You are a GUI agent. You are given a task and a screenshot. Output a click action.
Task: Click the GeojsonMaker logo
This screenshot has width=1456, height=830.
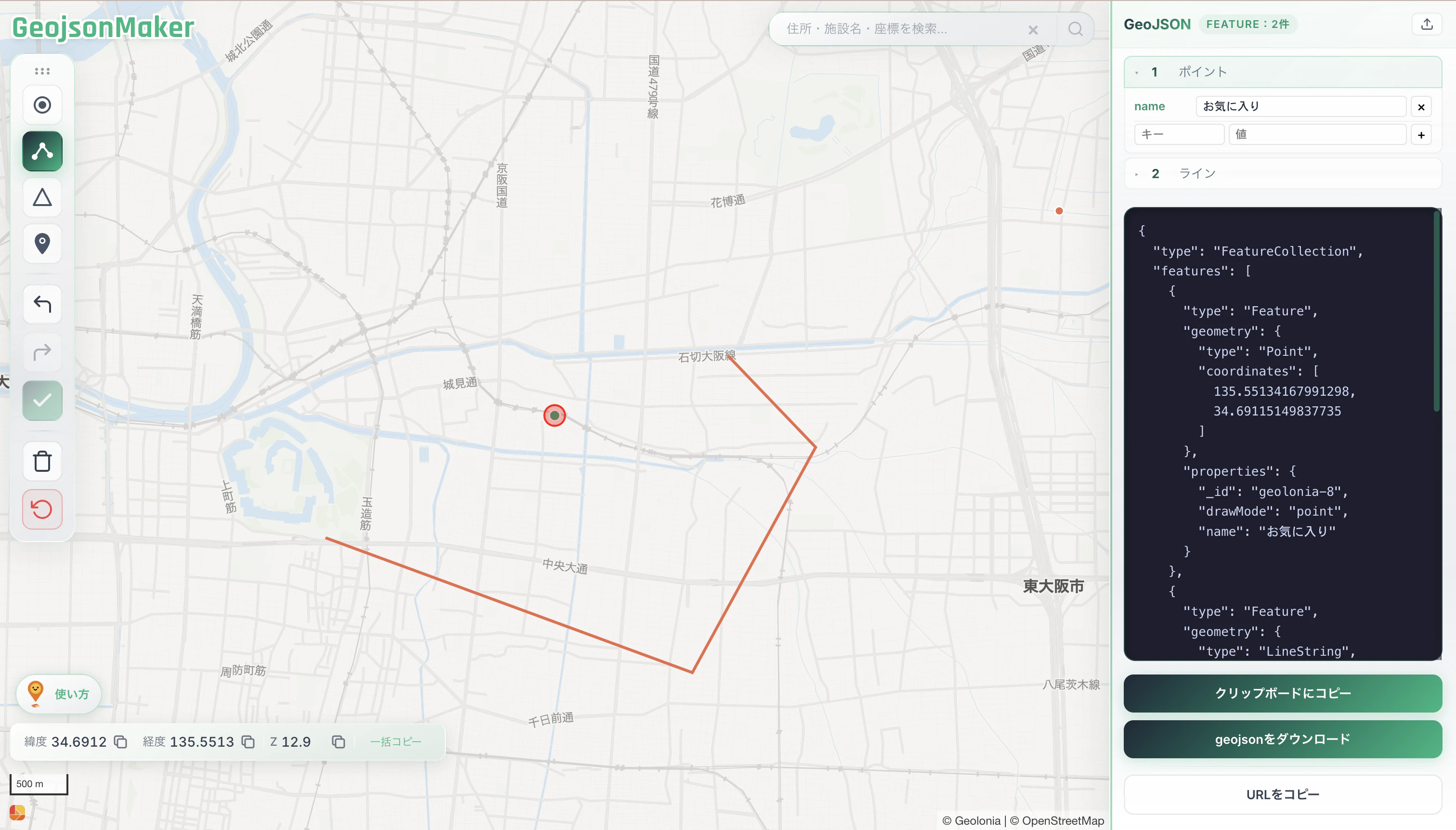point(103,27)
